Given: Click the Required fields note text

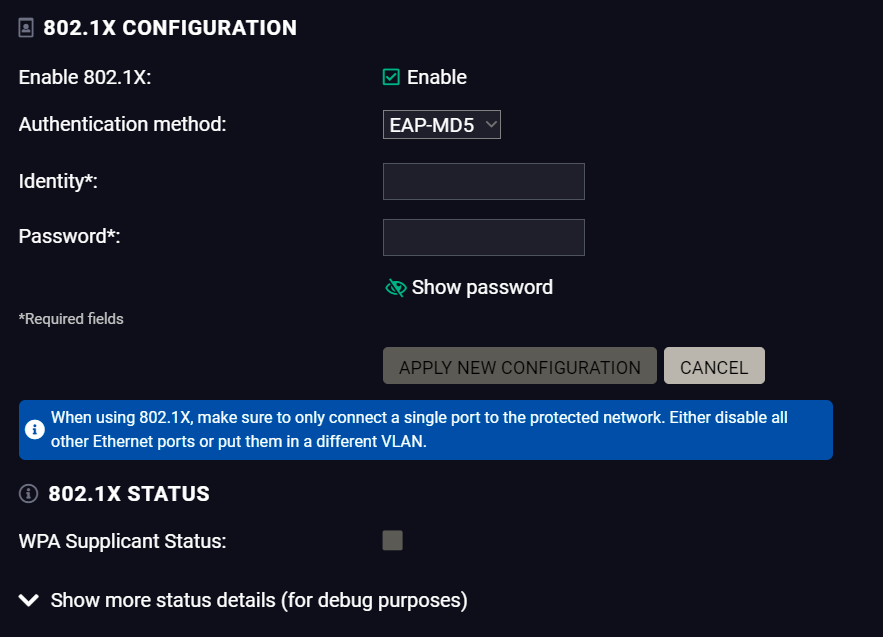Looking at the screenshot, I should [x=71, y=319].
